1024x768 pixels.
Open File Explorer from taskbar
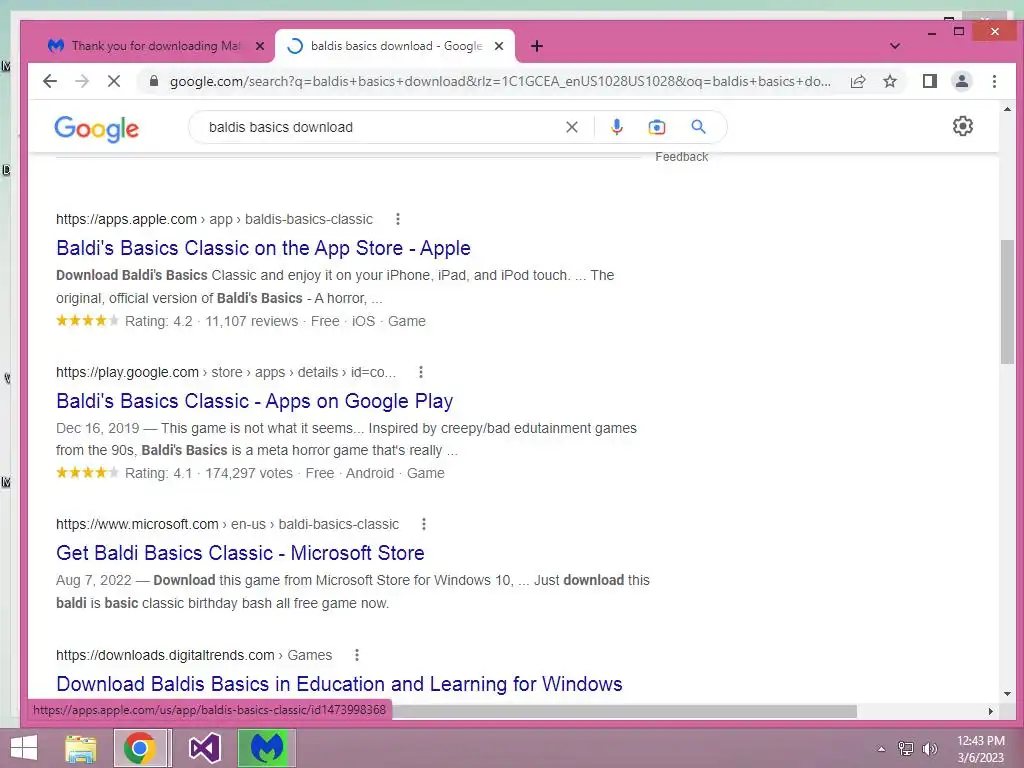(x=81, y=748)
